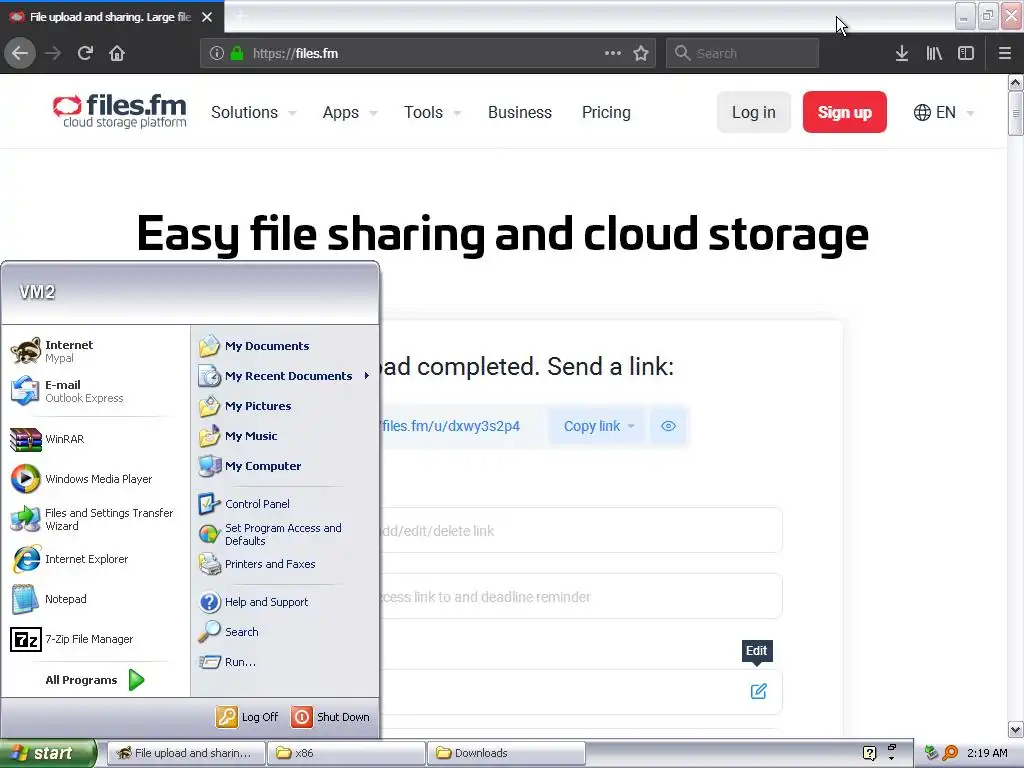Switch to x86 folder taskbar item
1024x768 pixels.
(x=346, y=753)
